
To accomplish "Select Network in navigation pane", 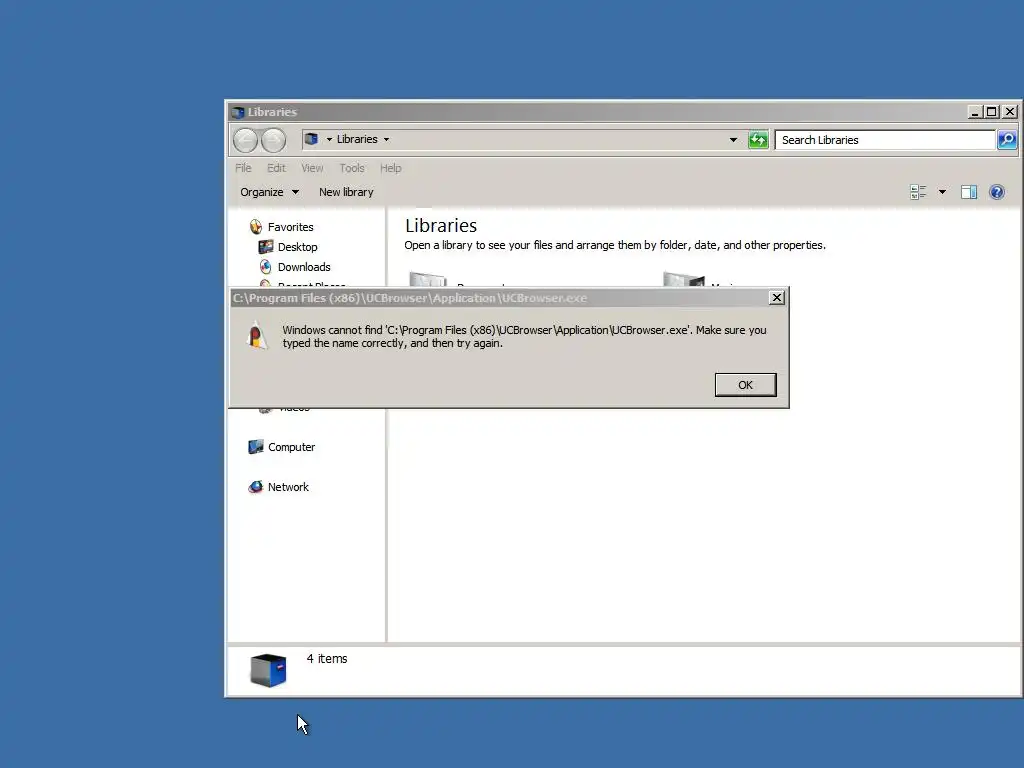I will 288,487.
